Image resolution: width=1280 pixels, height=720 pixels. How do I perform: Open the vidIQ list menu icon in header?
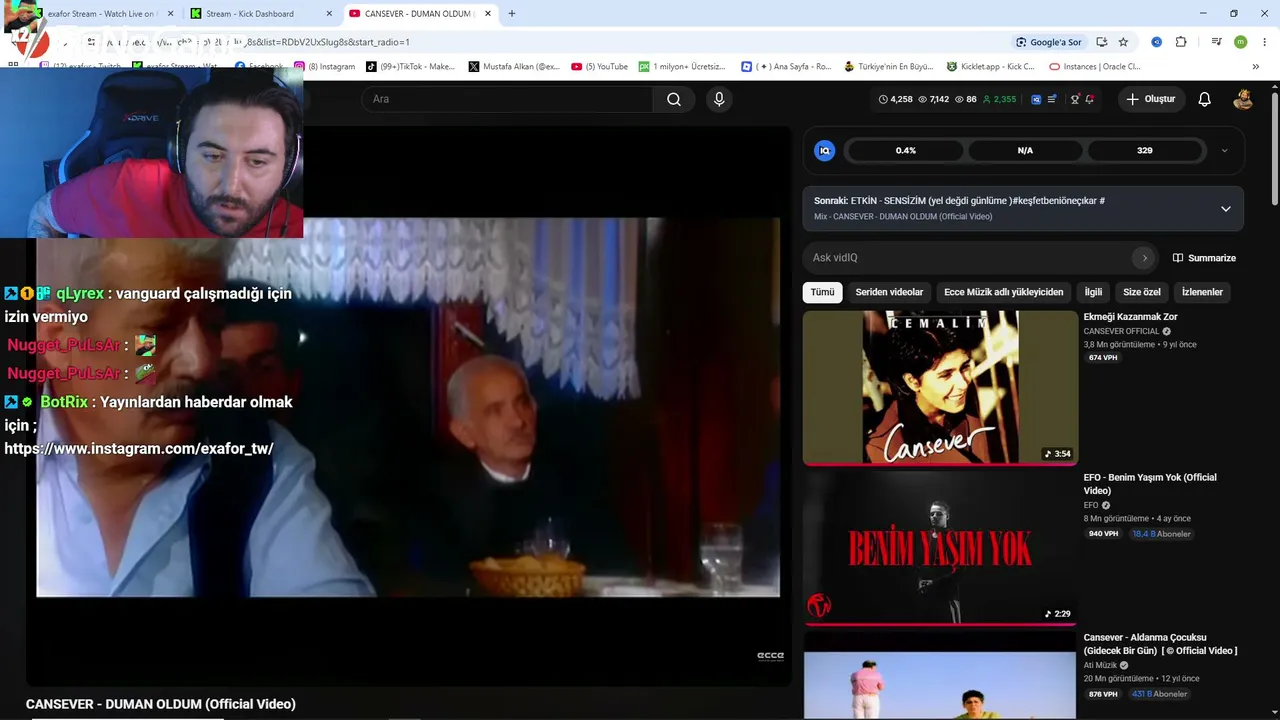pyautogui.click(x=1052, y=99)
